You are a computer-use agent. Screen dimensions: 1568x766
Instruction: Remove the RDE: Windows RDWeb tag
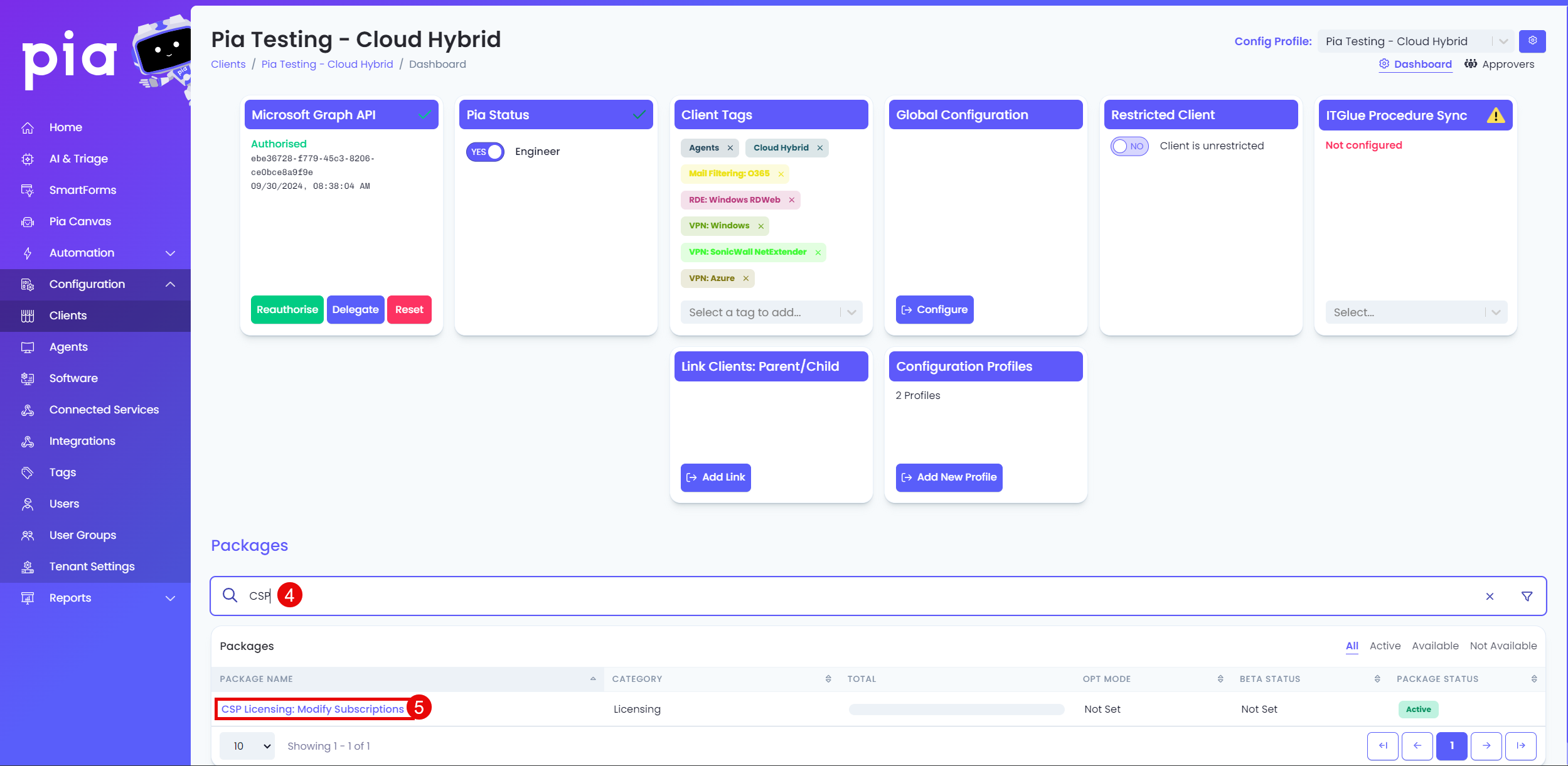[x=791, y=200]
